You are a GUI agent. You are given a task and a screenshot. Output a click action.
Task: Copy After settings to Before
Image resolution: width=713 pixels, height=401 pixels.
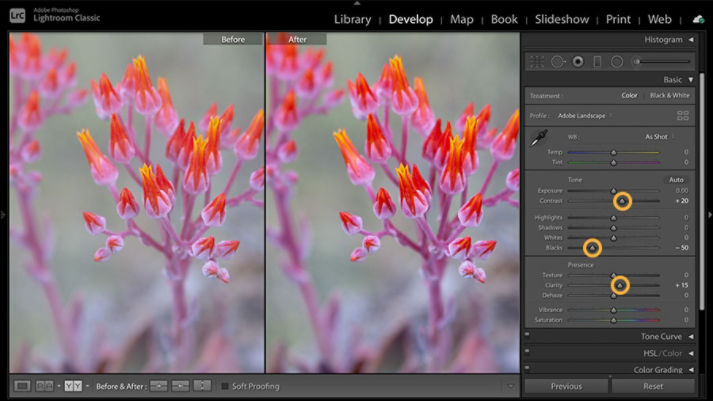click(x=180, y=386)
